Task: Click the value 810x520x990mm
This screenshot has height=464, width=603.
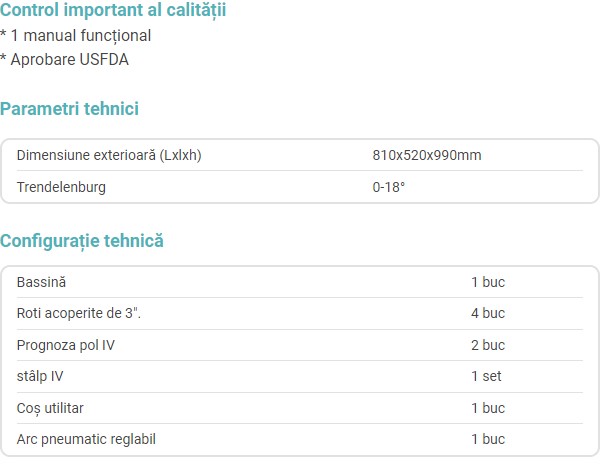Action: point(427,155)
